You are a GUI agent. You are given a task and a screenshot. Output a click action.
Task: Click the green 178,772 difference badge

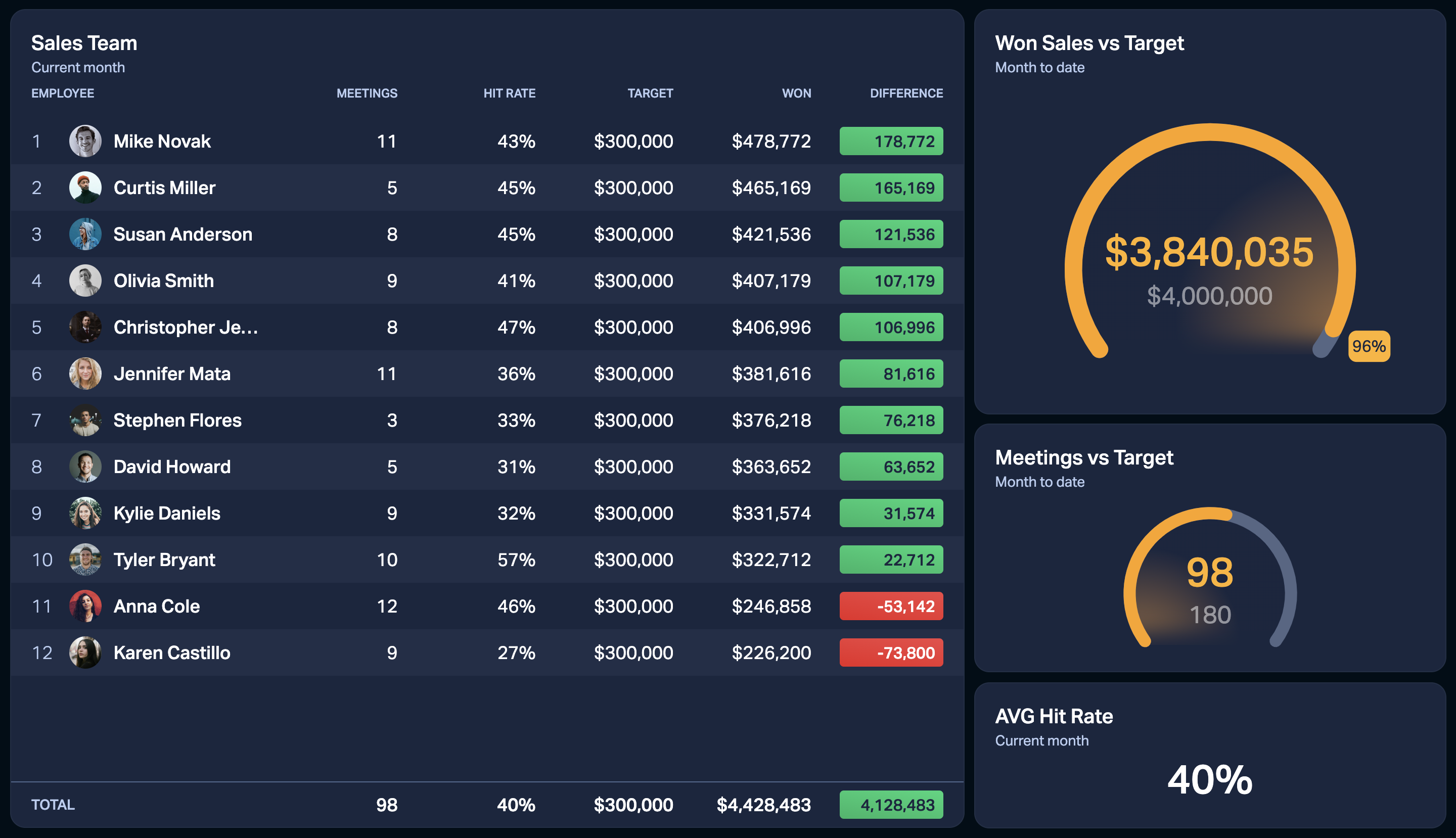point(891,141)
